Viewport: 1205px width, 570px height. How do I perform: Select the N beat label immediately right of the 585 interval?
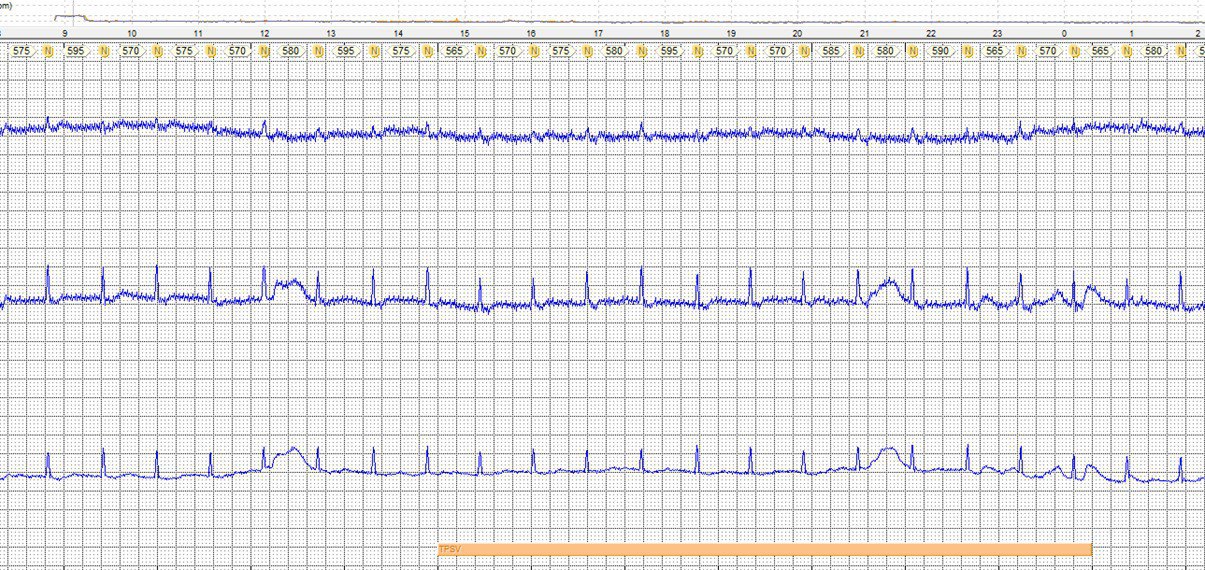point(858,50)
